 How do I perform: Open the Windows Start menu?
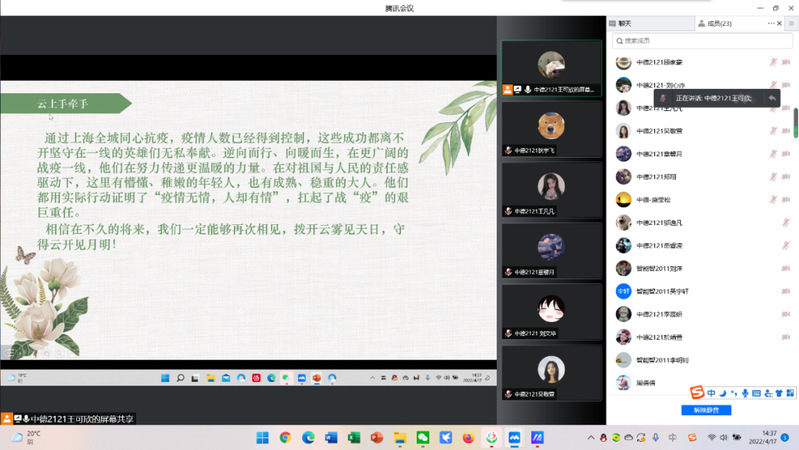coord(263,437)
